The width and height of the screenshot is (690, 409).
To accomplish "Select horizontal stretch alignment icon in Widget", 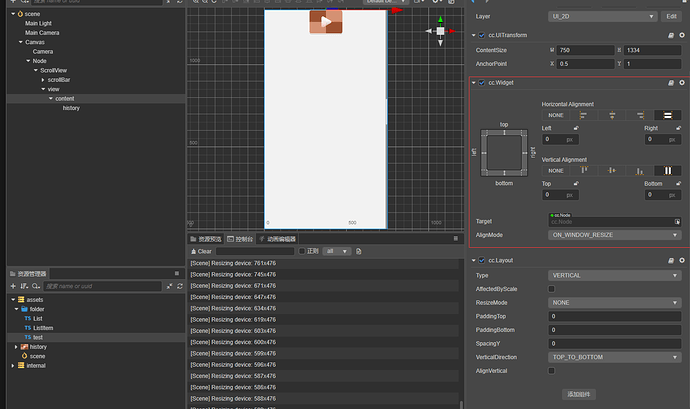I will click(x=668, y=115).
